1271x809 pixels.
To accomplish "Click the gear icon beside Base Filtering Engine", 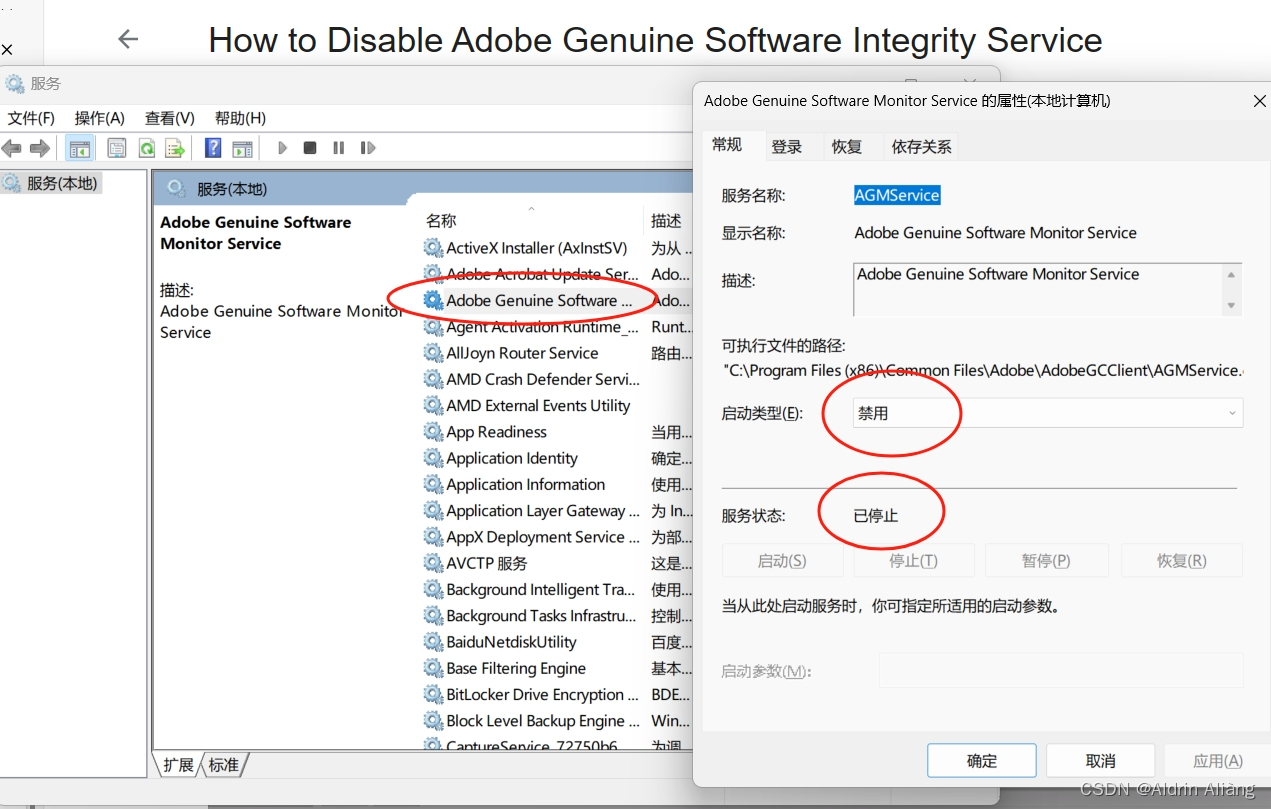I will point(433,668).
